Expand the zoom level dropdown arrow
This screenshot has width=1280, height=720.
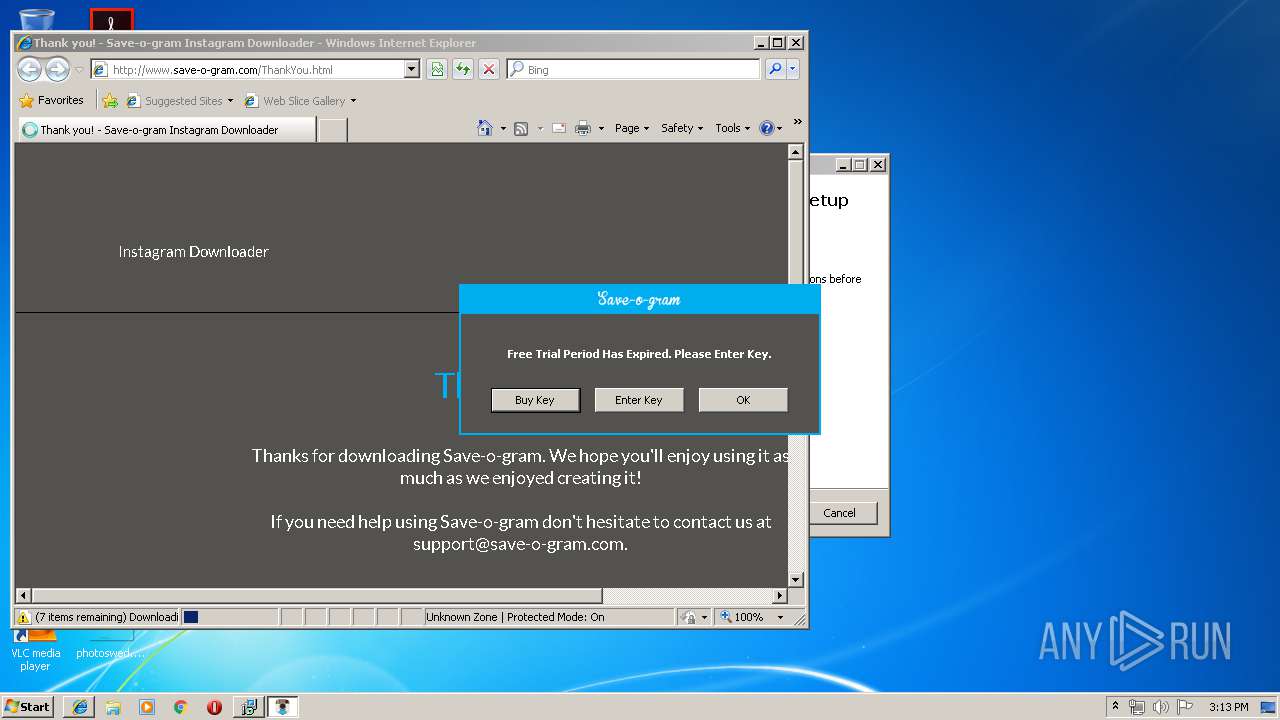[781, 617]
